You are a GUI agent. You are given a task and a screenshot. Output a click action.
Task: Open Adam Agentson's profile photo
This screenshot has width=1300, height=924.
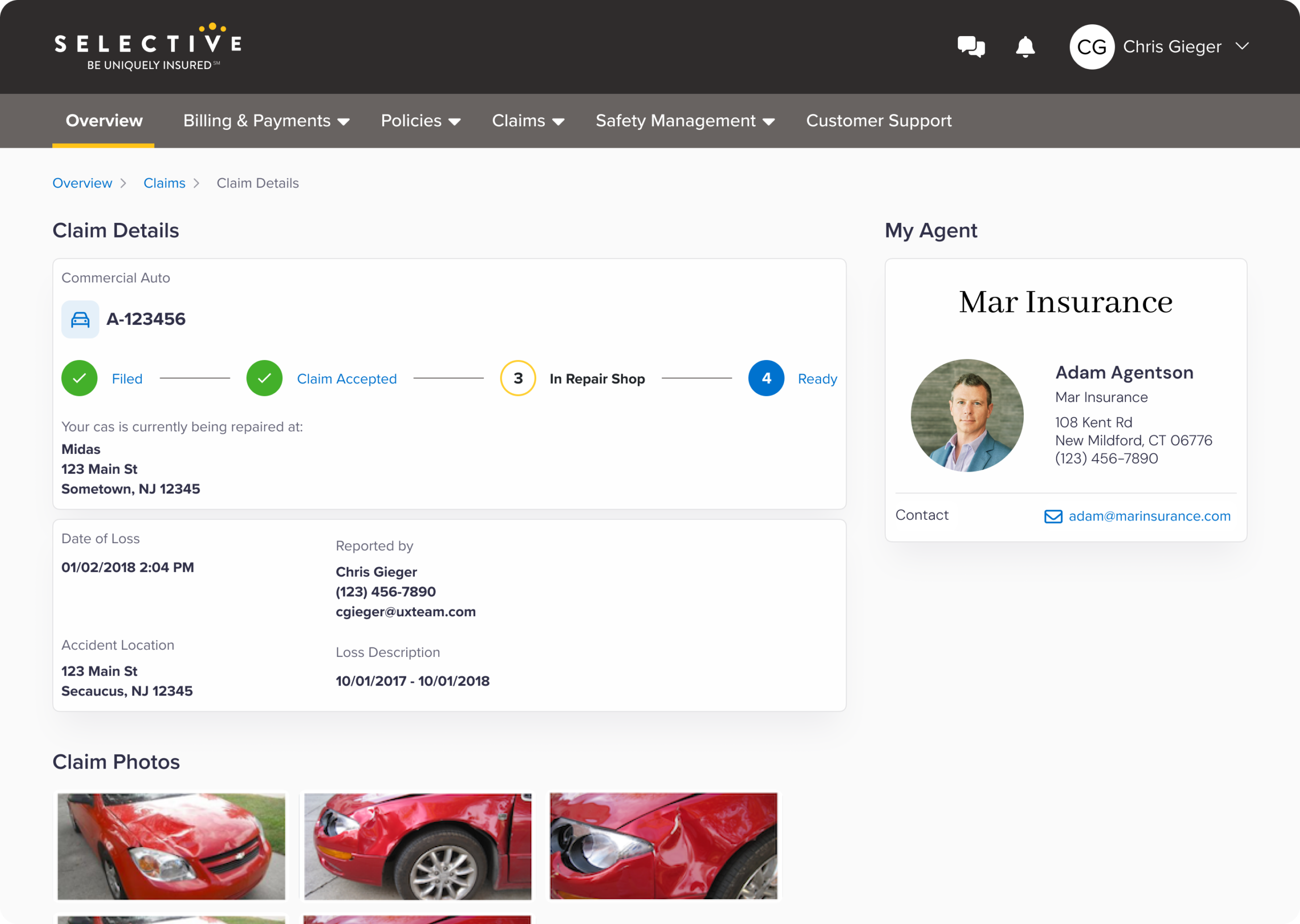click(966, 415)
